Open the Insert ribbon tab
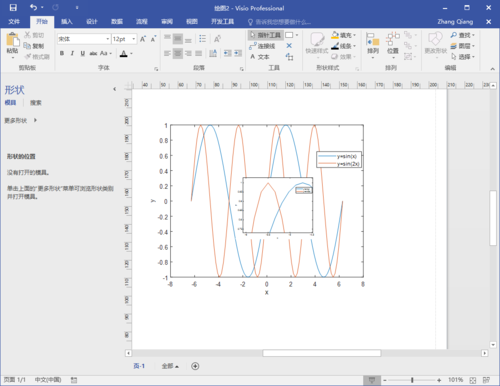The height and width of the screenshot is (386, 500). coord(66,22)
